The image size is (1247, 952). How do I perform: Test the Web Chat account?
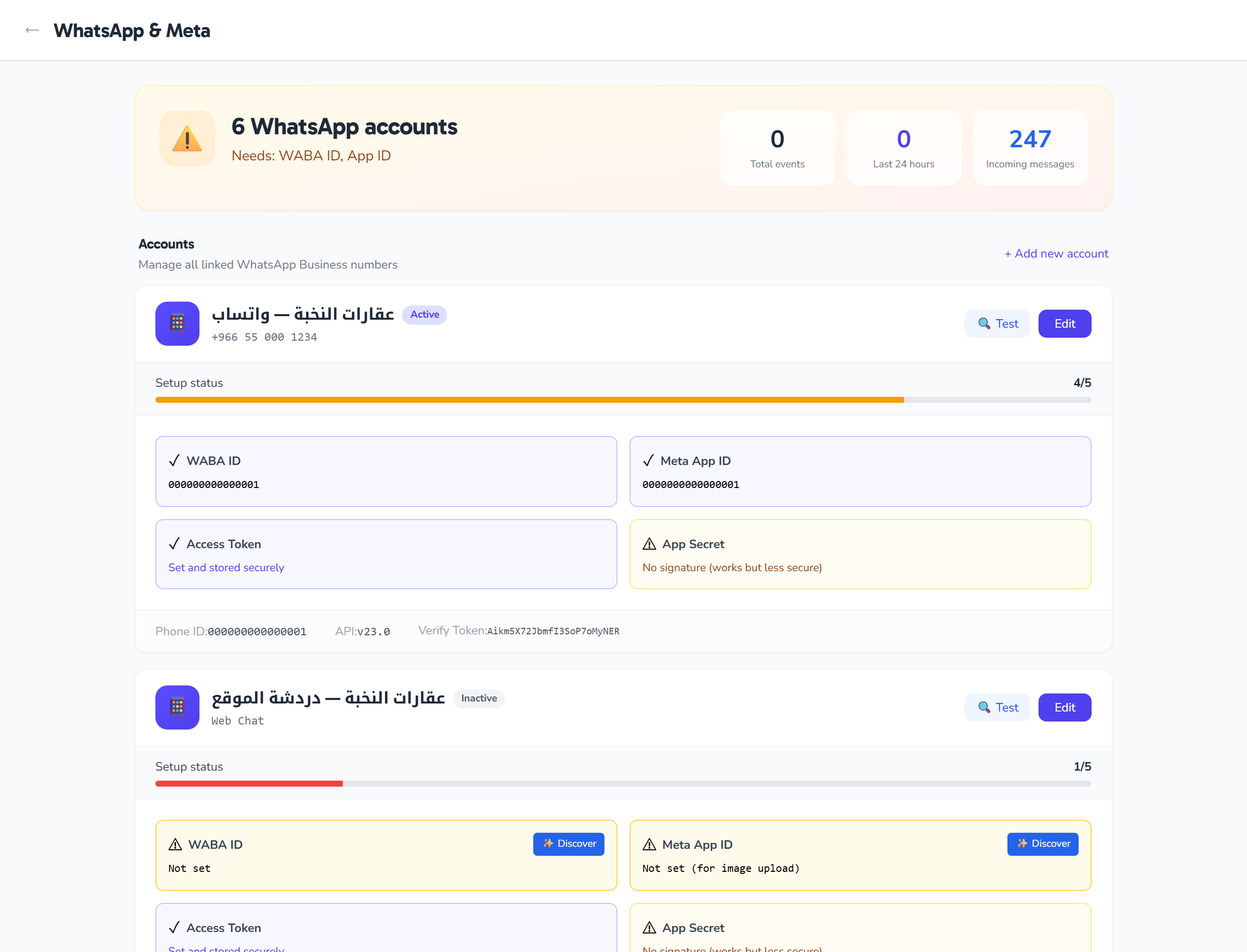point(997,707)
